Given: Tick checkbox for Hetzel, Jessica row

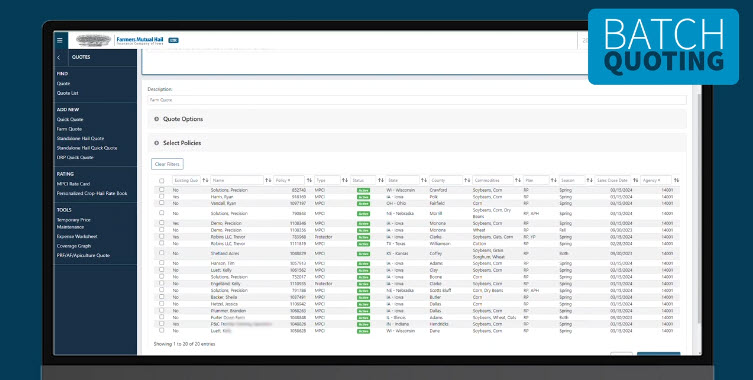Looking at the screenshot, I should click(x=162, y=303).
